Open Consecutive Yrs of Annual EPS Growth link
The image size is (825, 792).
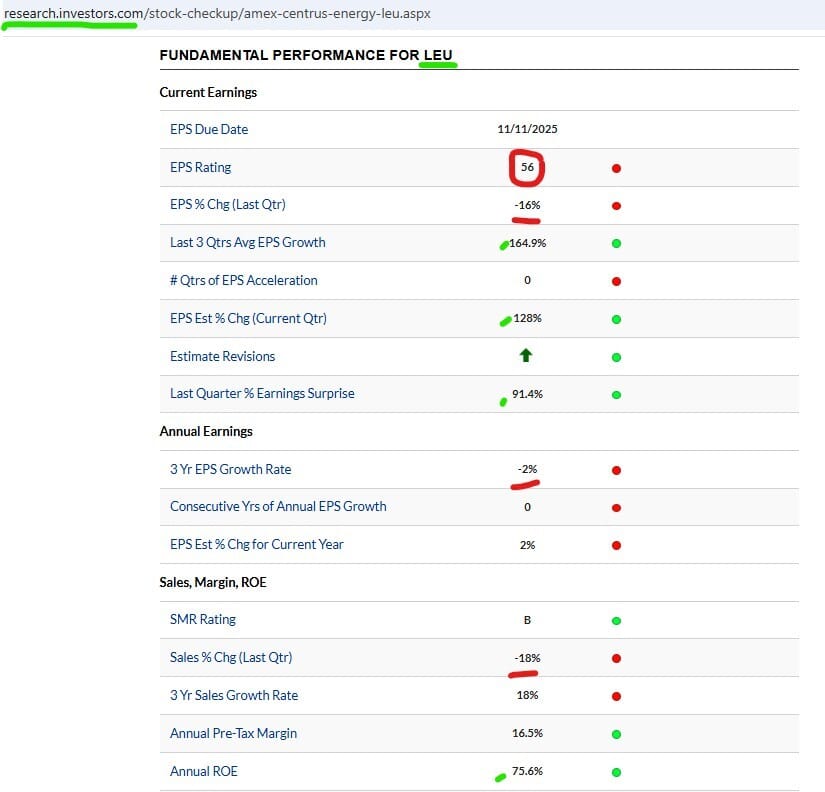pos(278,506)
